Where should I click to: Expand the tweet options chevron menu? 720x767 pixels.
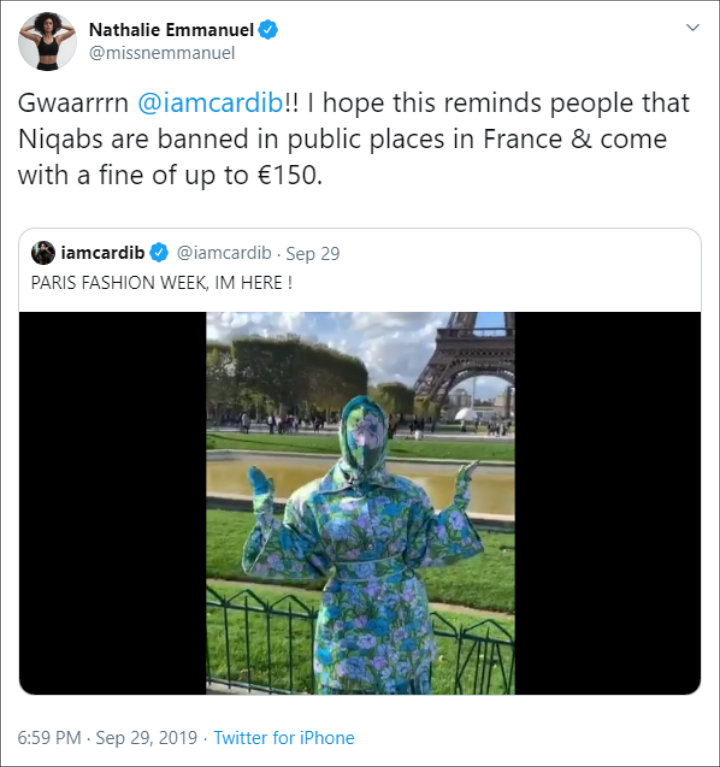click(693, 27)
